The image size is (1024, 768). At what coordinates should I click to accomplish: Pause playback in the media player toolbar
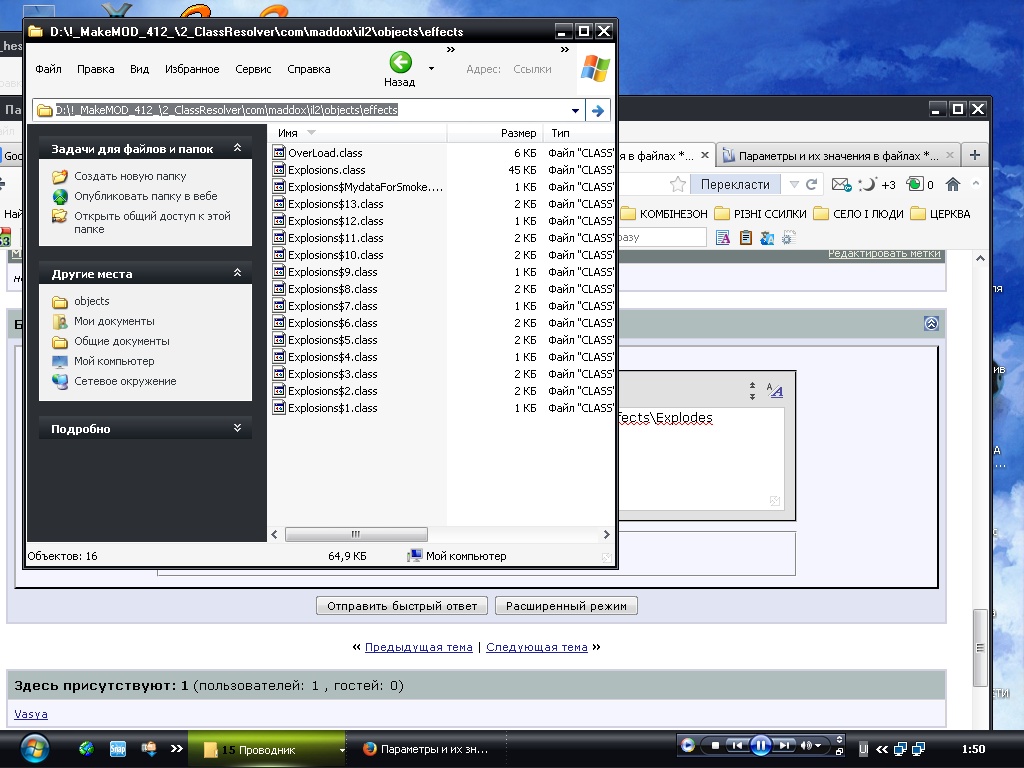760,745
